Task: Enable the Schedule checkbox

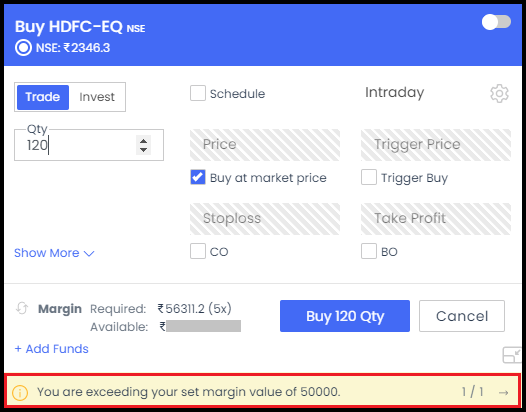Action: tap(198, 93)
